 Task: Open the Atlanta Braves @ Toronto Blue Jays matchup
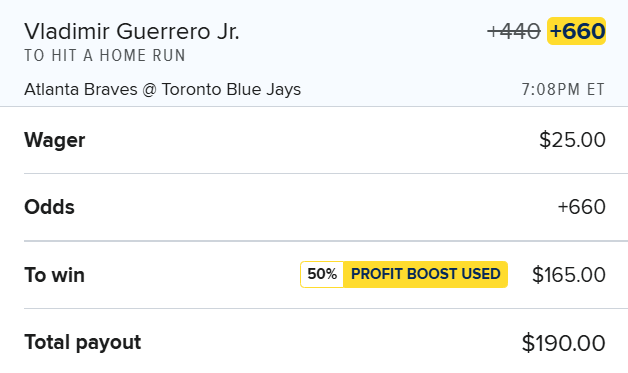[163, 89]
